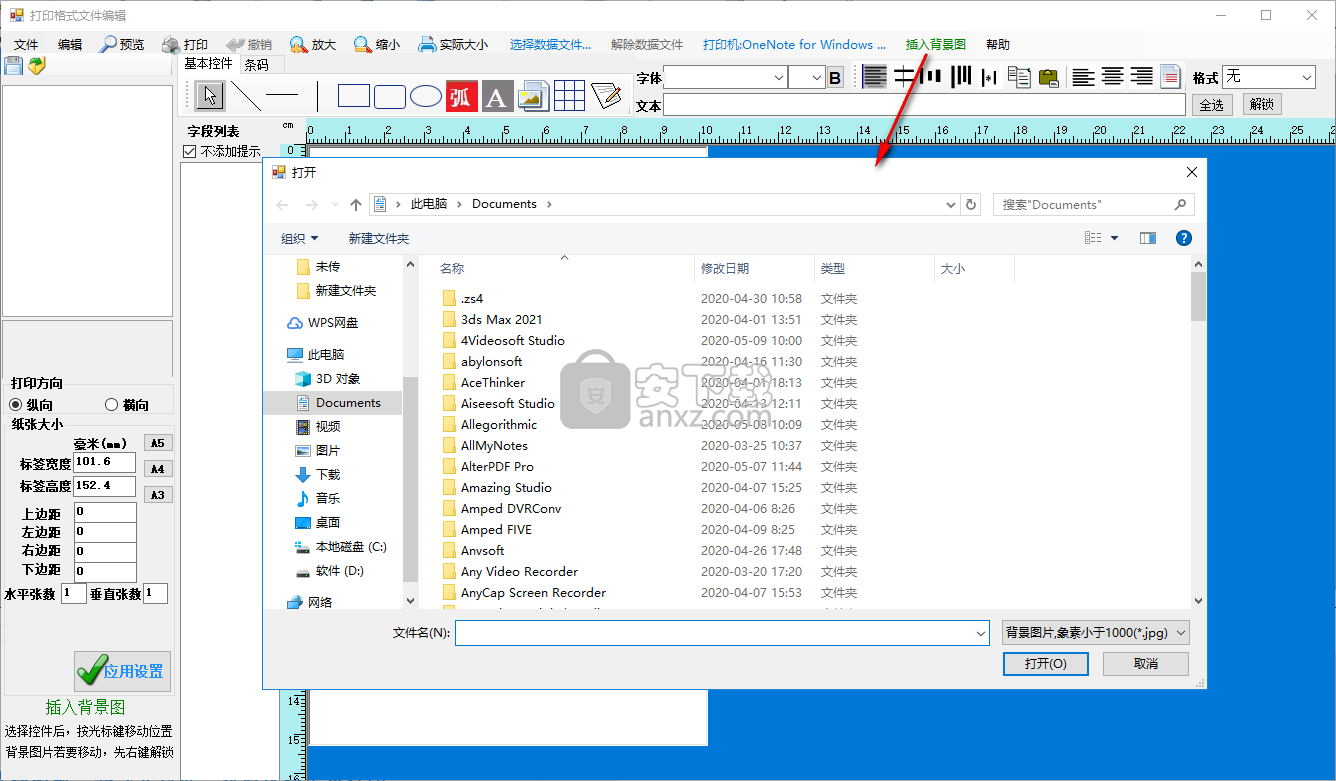This screenshot has width=1336, height=781.
Task: Select 桌面 in the navigation pane
Action: 328,522
